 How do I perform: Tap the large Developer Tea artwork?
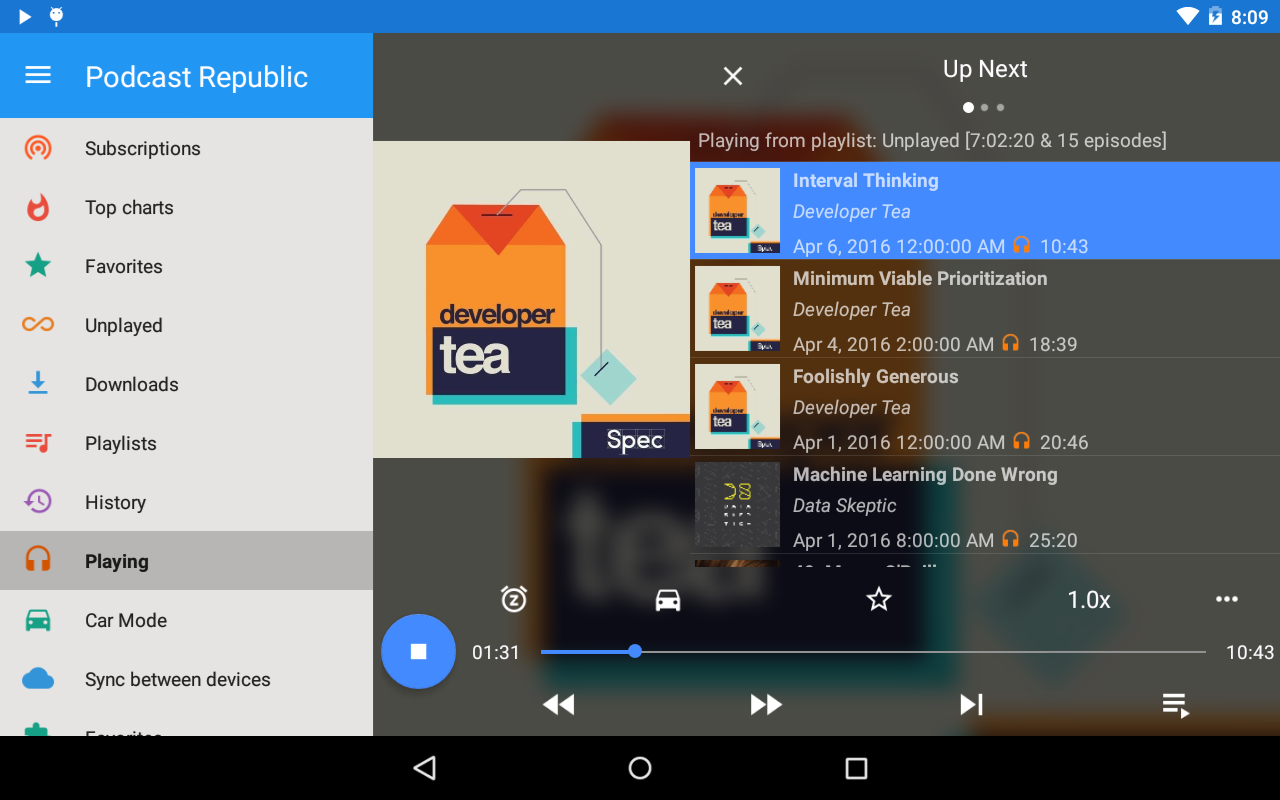tap(531, 299)
